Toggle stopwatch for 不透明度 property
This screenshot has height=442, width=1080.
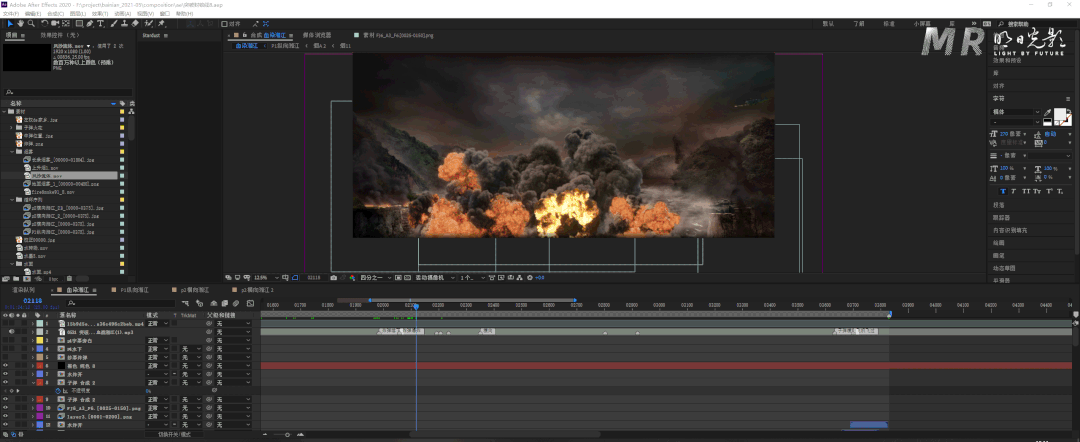[58, 390]
